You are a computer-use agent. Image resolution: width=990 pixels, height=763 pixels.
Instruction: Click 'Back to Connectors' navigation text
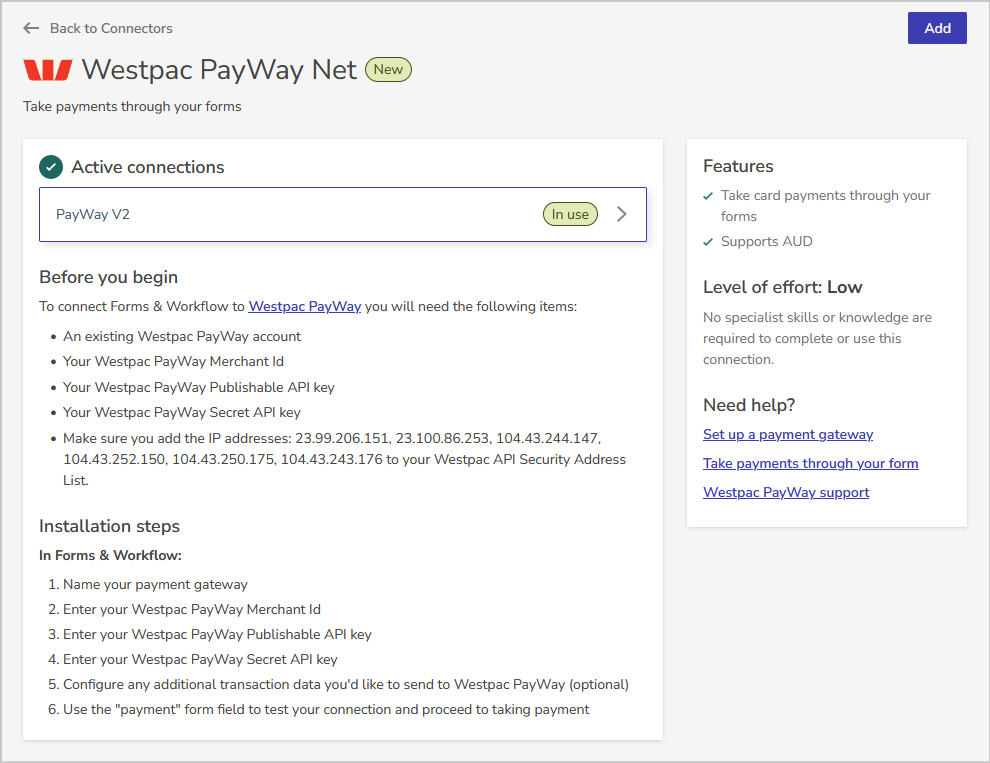[x=110, y=28]
